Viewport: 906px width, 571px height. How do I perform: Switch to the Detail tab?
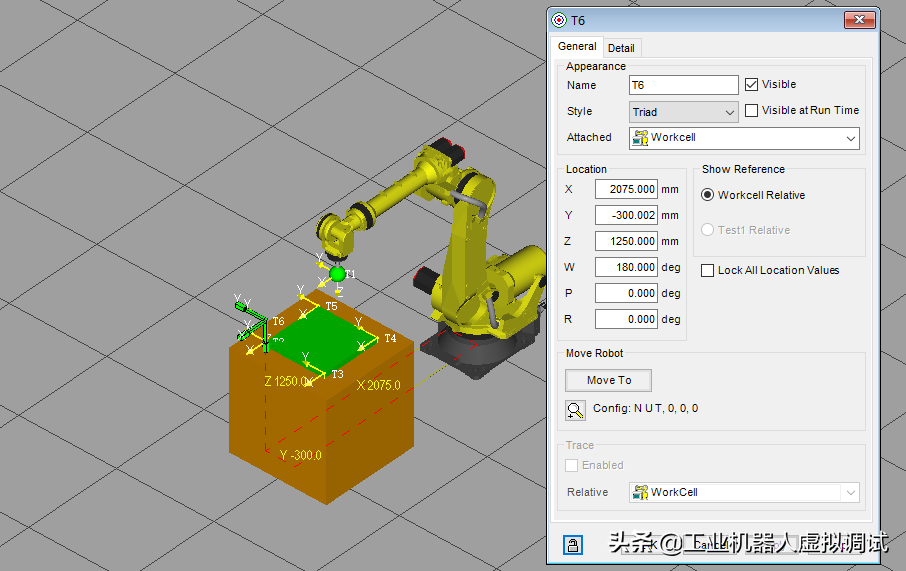pos(621,48)
